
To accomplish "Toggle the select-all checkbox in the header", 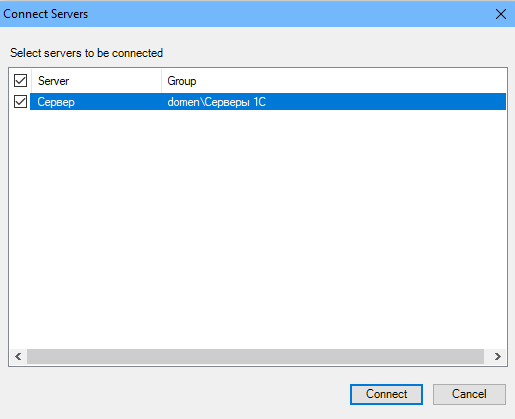I will [20, 81].
